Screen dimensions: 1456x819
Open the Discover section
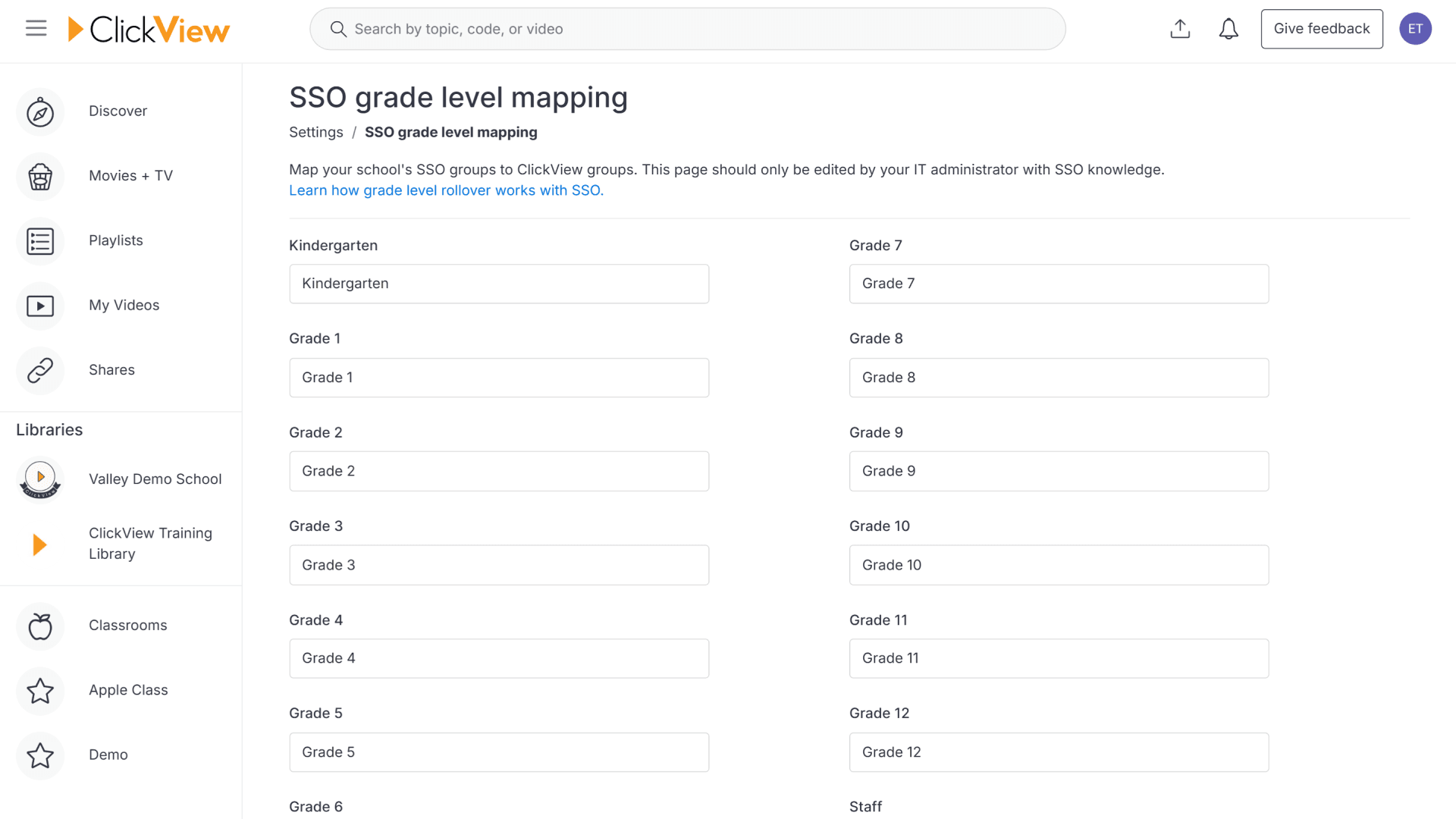118,111
